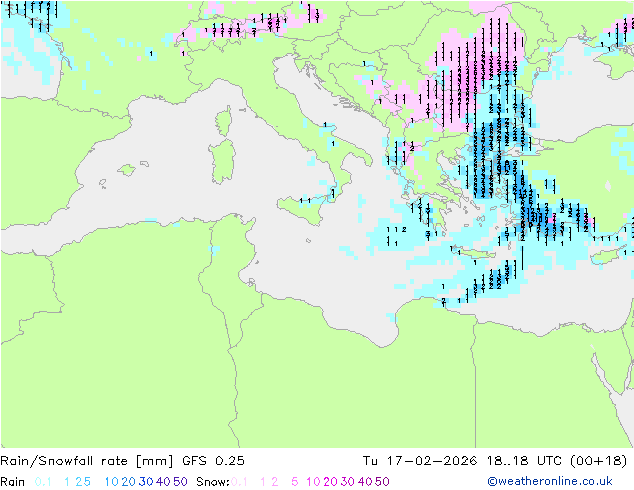Click the snow legend value 20

[x=330, y=482]
